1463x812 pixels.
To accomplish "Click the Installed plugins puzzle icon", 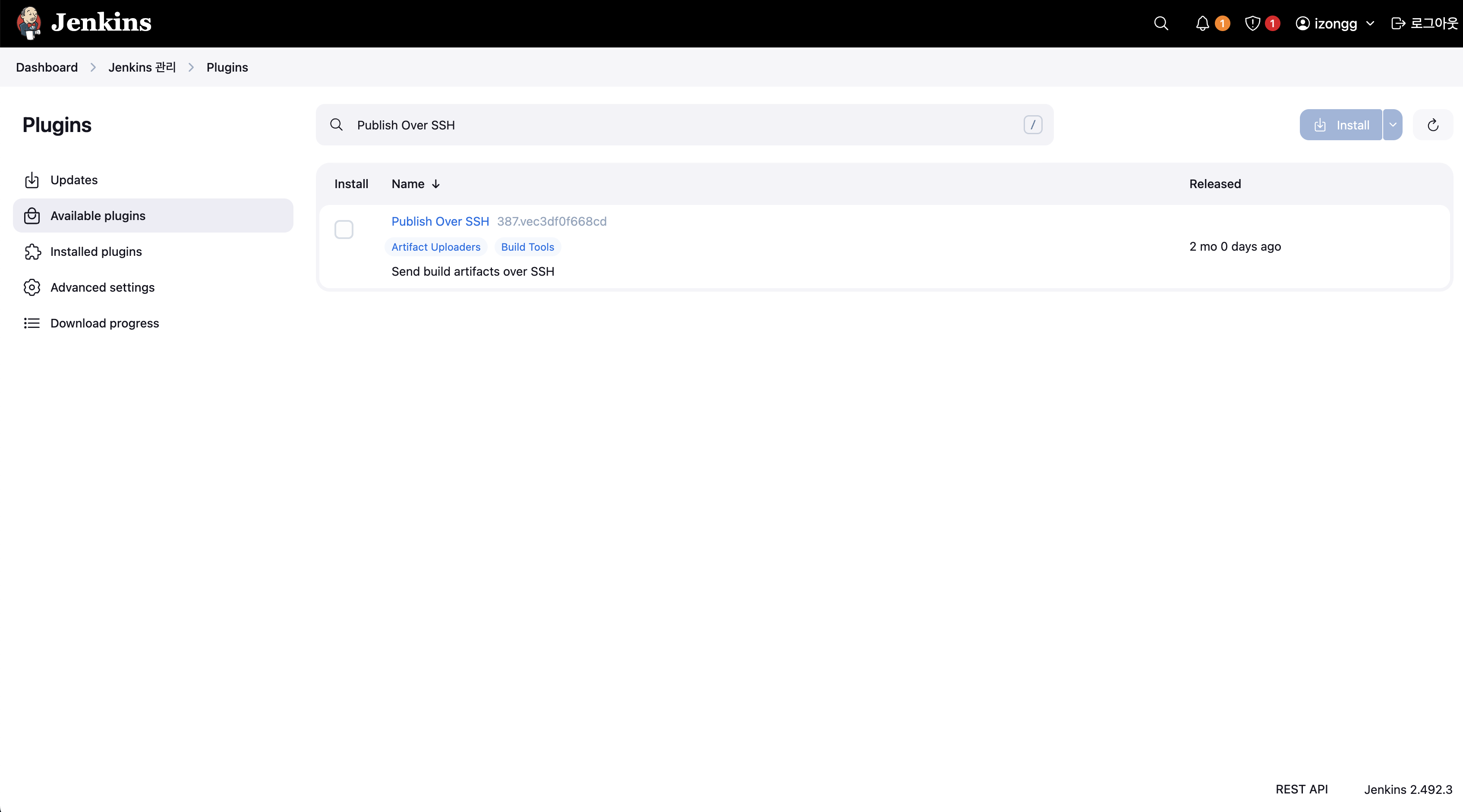I will tap(32, 252).
